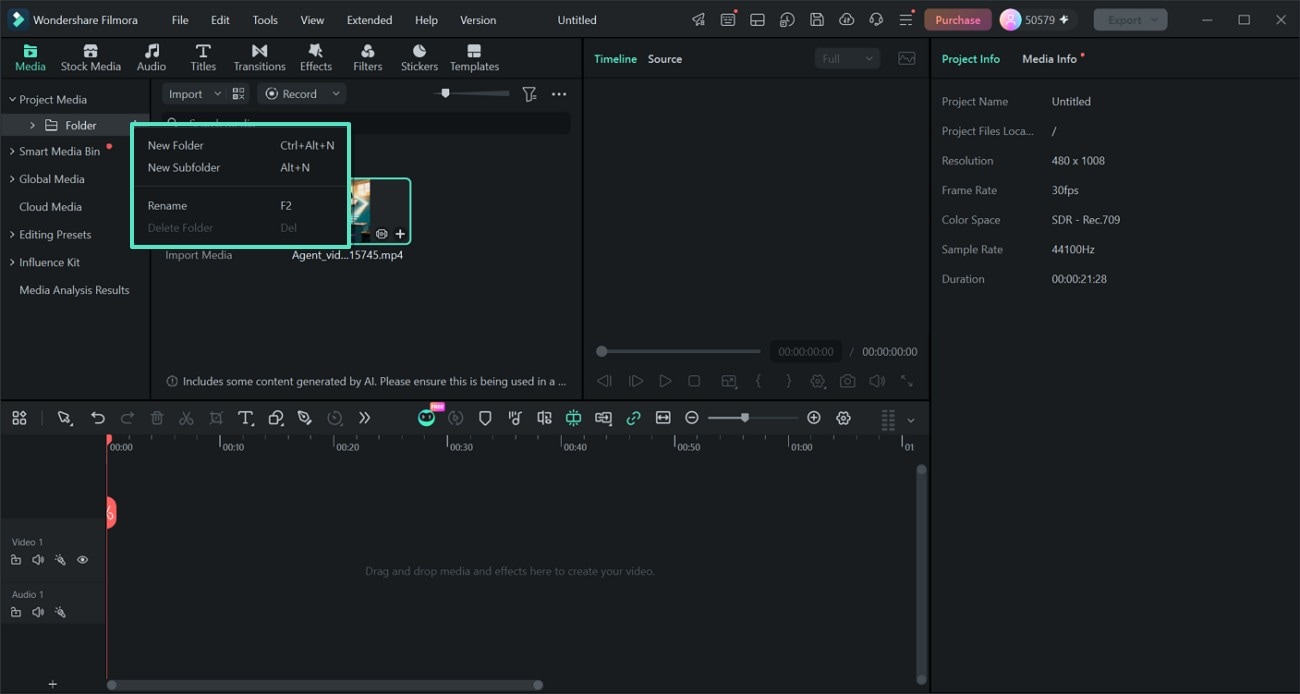Viewport: 1300px width, 694px height.
Task: Open Cloud Media in the sidebar
Action: 50,207
